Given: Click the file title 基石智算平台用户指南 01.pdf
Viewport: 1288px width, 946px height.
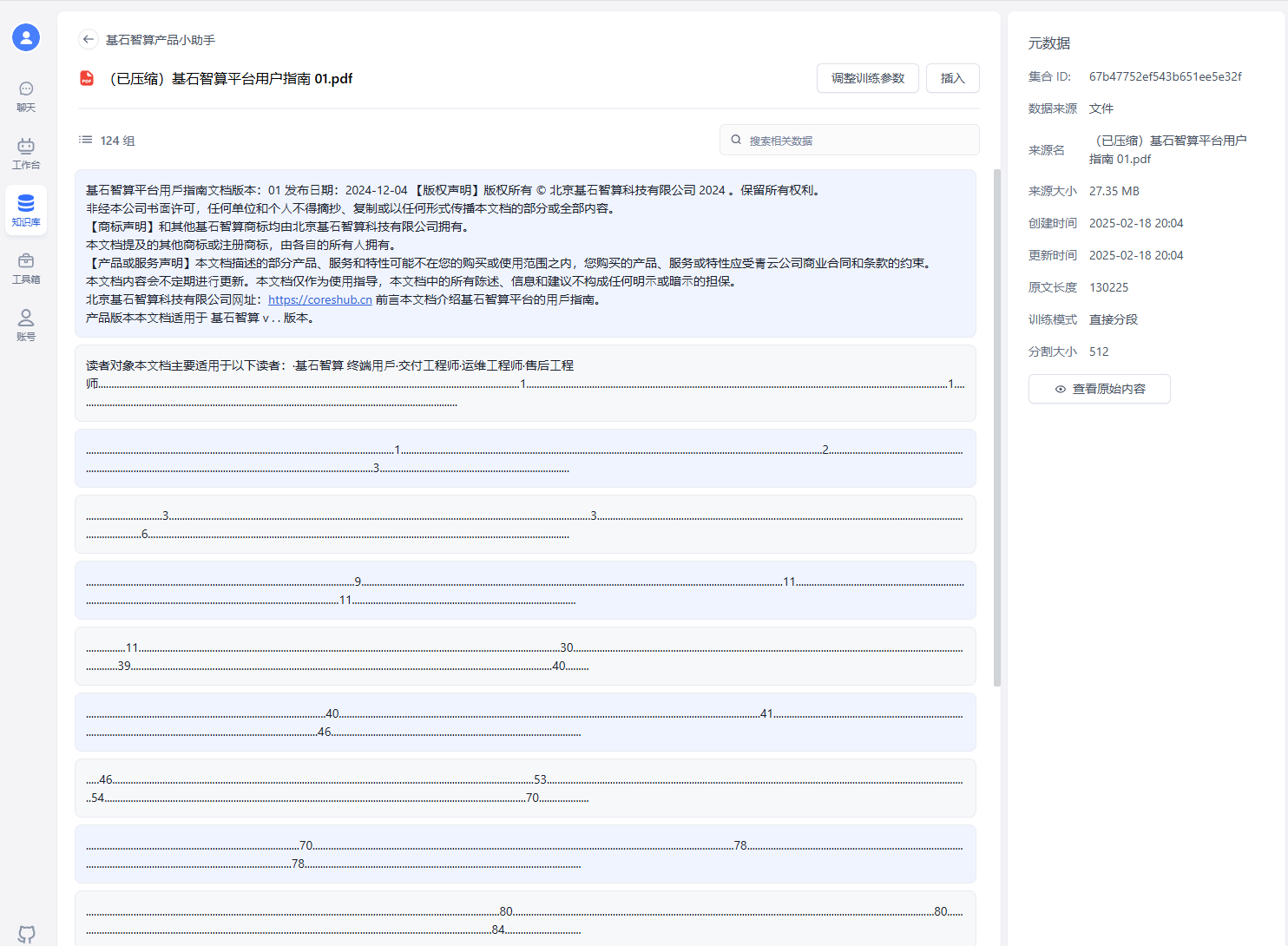Looking at the screenshot, I should pyautogui.click(x=229, y=78).
